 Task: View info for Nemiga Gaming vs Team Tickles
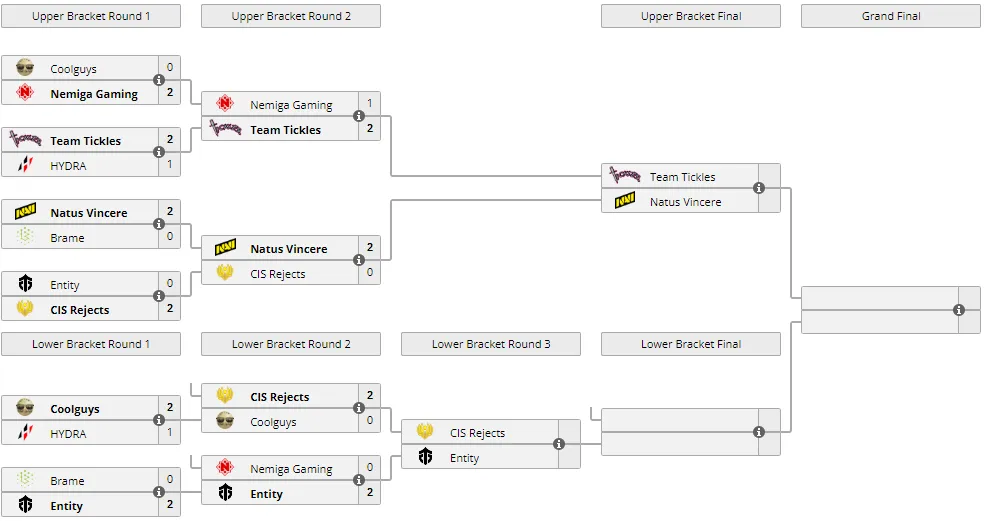tap(359, 116)
